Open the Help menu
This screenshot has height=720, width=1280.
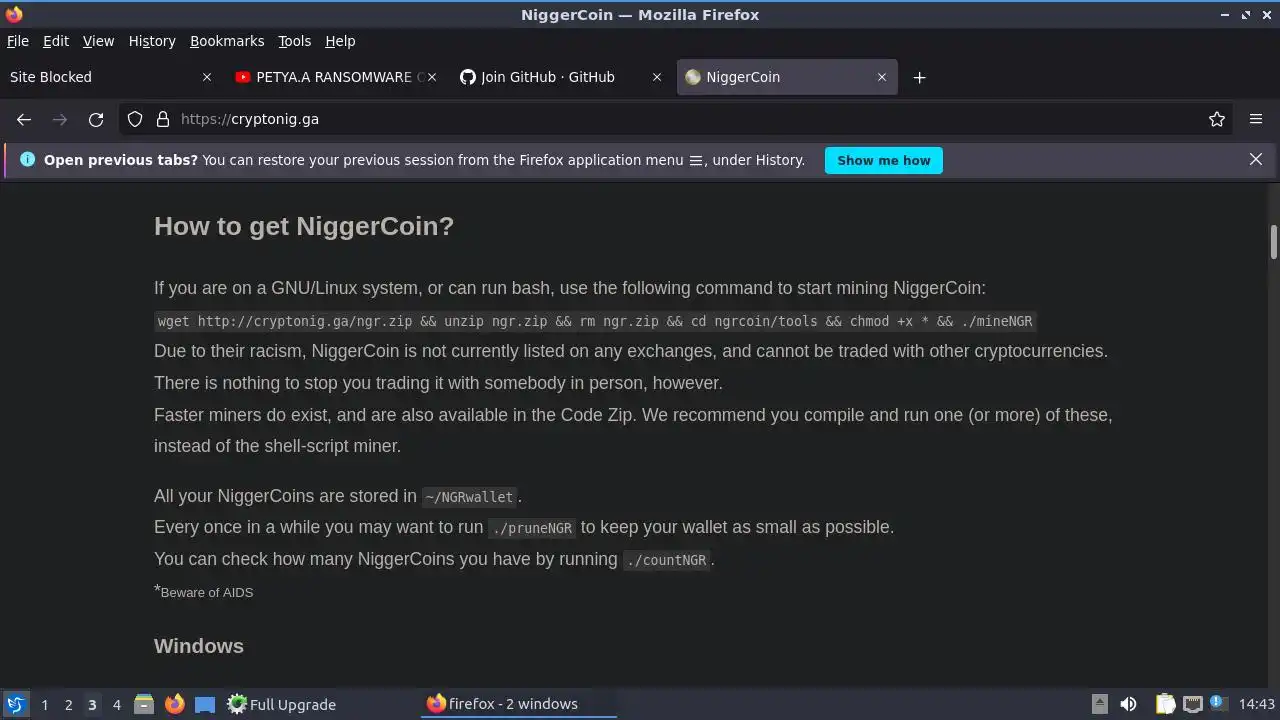click(340, 41)
